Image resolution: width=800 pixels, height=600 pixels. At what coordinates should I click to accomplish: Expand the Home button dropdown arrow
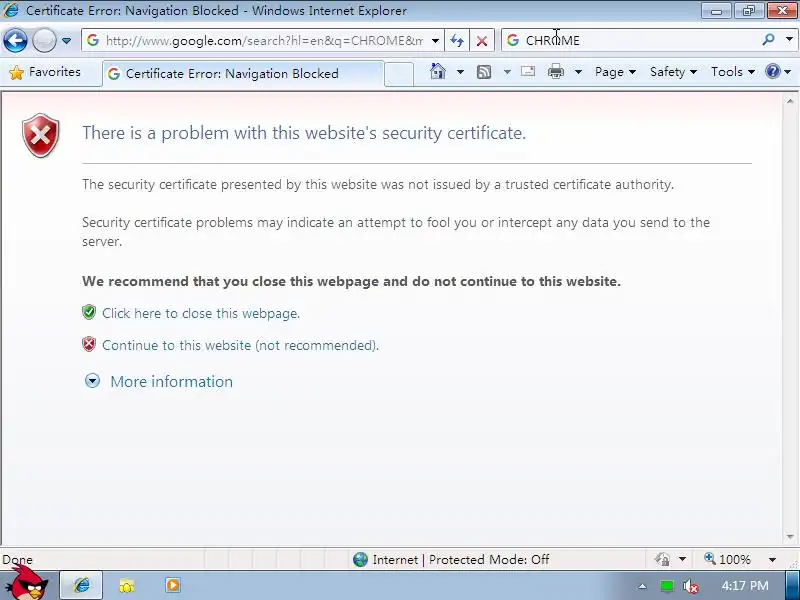460,72
